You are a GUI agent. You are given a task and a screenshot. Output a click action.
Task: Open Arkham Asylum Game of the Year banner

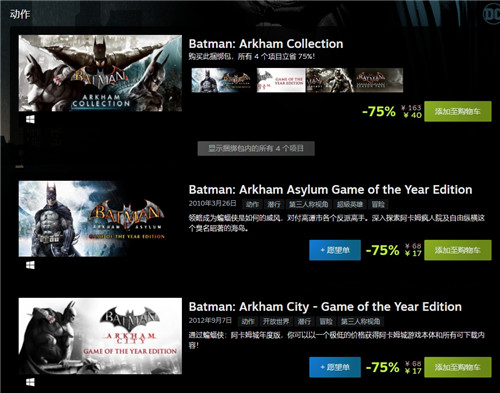100,219
